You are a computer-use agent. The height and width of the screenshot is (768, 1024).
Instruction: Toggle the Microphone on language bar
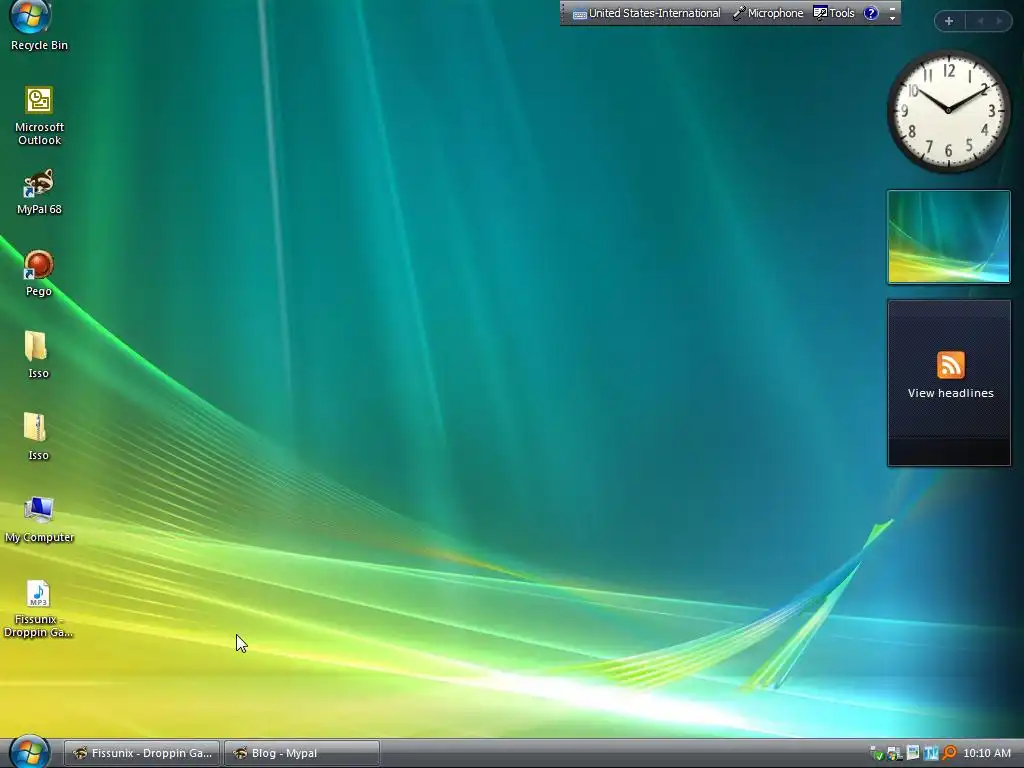click(767, 13)
